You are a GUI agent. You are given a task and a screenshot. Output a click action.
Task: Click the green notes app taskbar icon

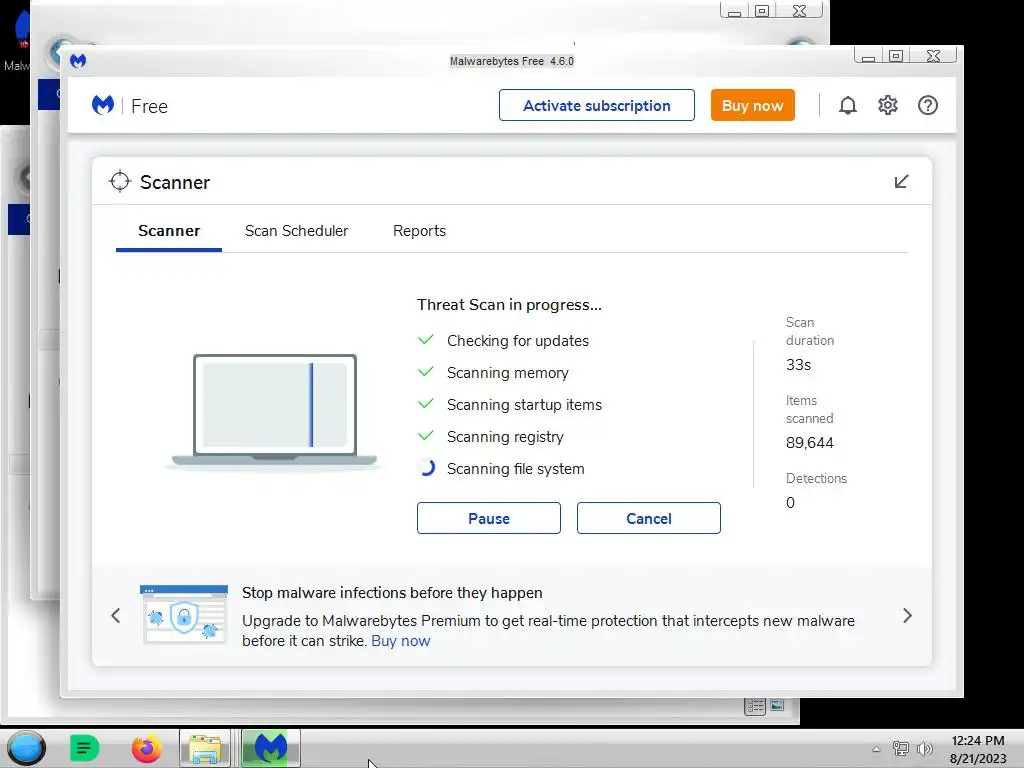(84, 748)
